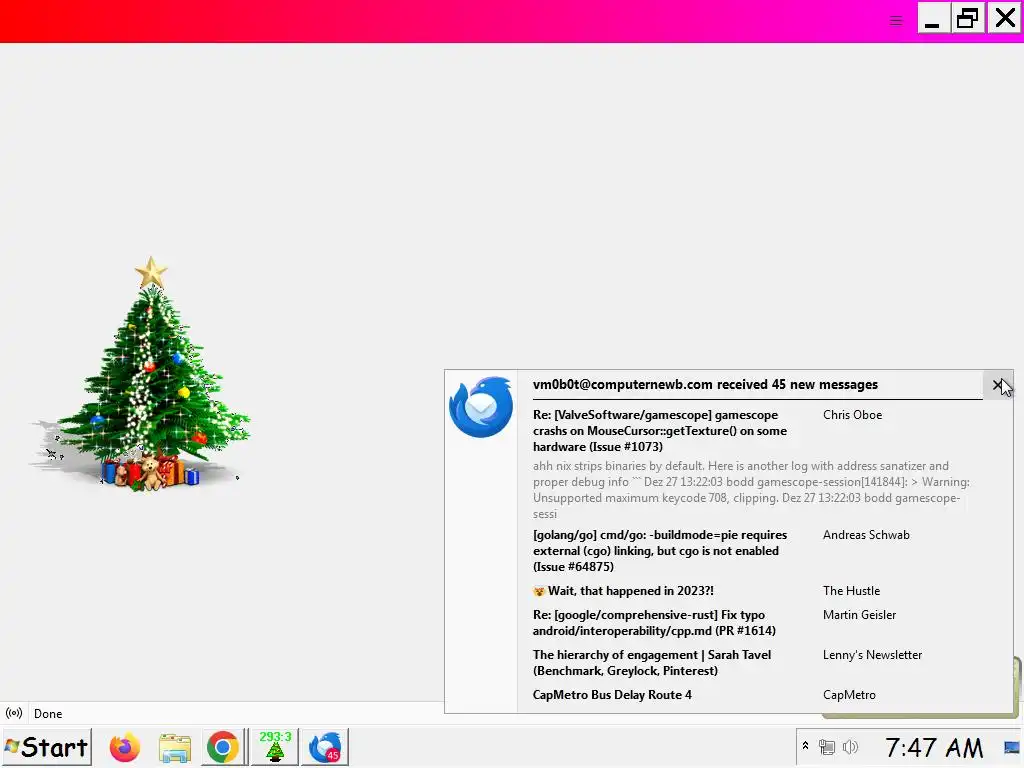Open 'The hierarchy of engagement' newsletter message
Image resolution: width=1024 pixels, height=768 pixels.
click(652, 663)
